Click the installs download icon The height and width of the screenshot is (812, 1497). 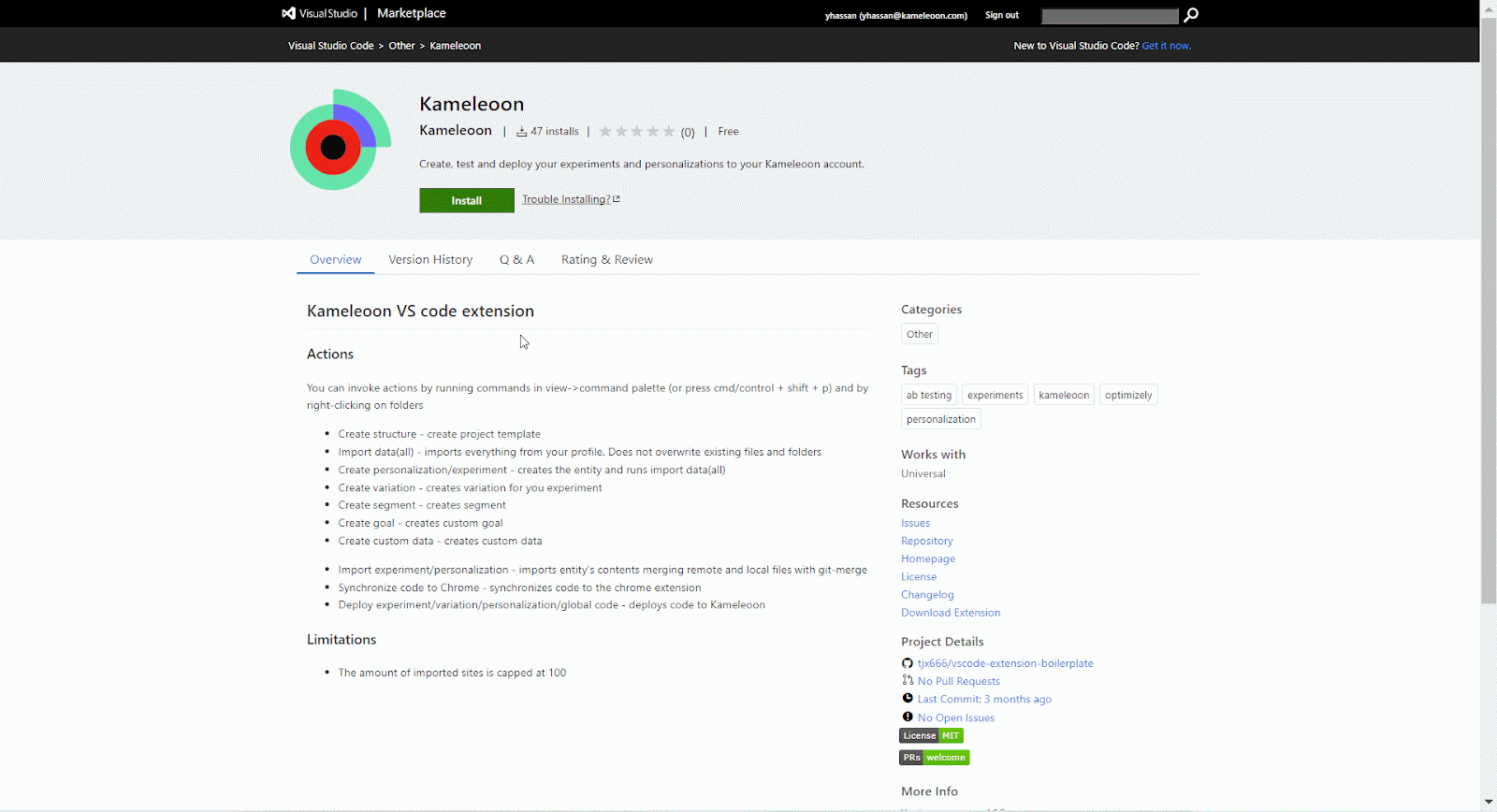tap(522, 132)
